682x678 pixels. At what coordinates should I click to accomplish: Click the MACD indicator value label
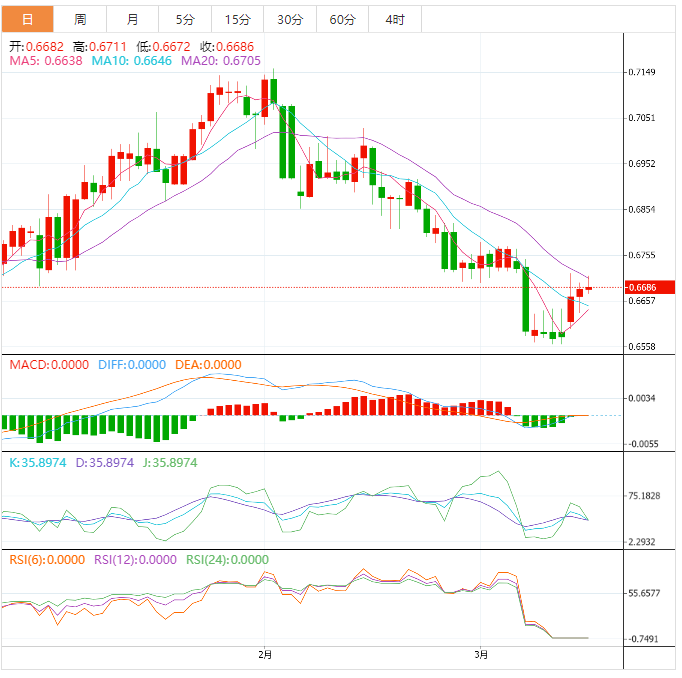click(x=49, y=365)
